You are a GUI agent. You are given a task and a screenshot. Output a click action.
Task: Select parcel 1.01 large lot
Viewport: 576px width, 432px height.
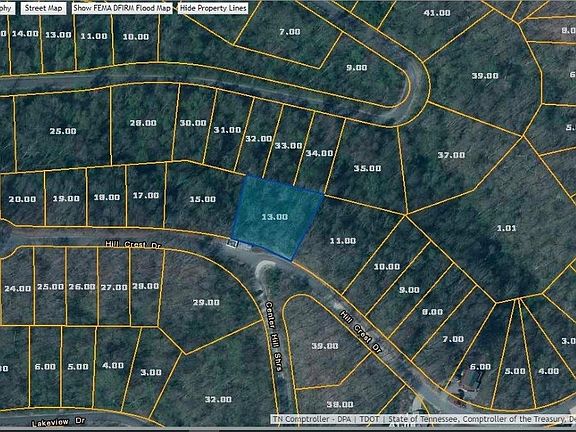point(507,228)
